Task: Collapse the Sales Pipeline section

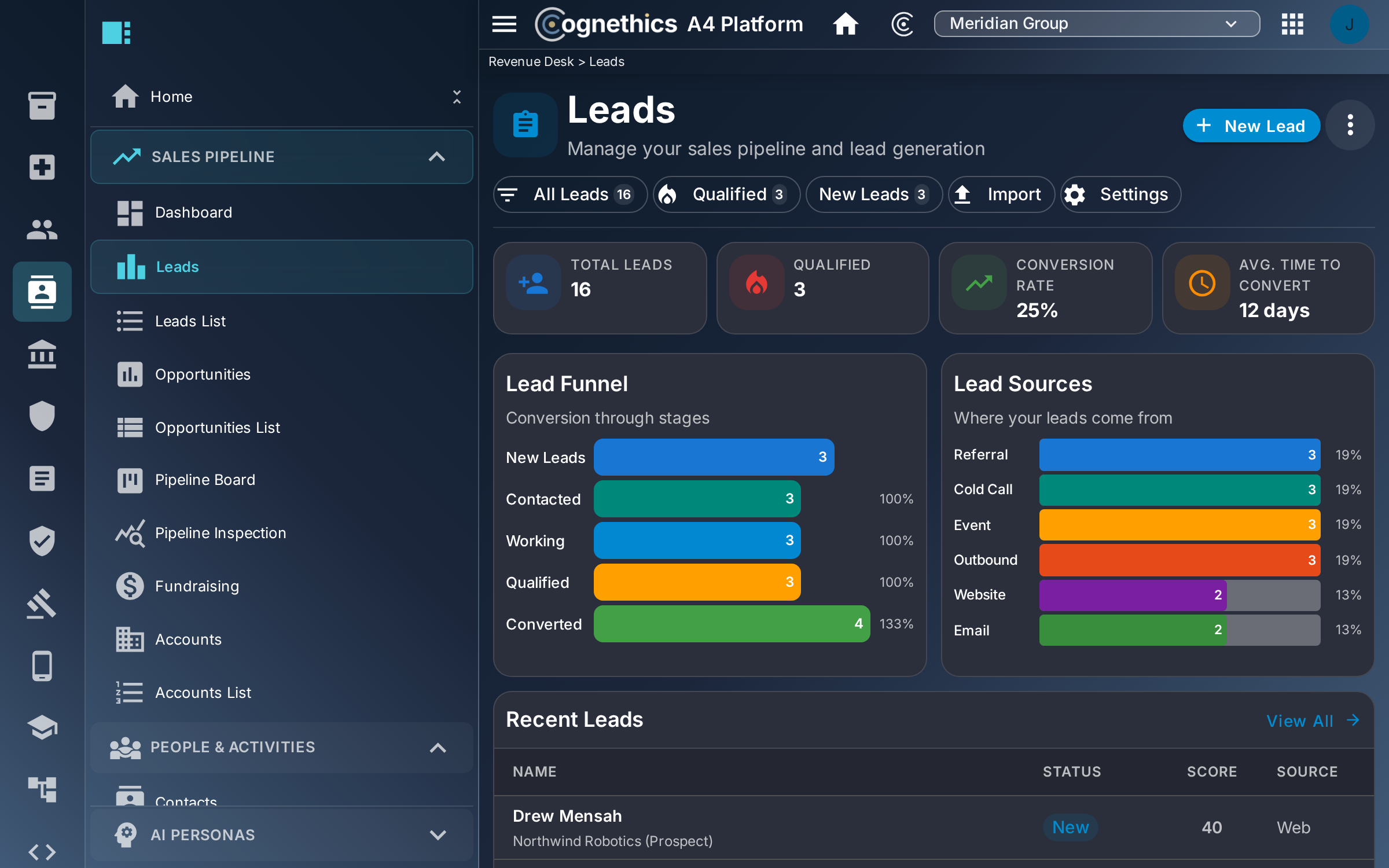Action: 282,157
